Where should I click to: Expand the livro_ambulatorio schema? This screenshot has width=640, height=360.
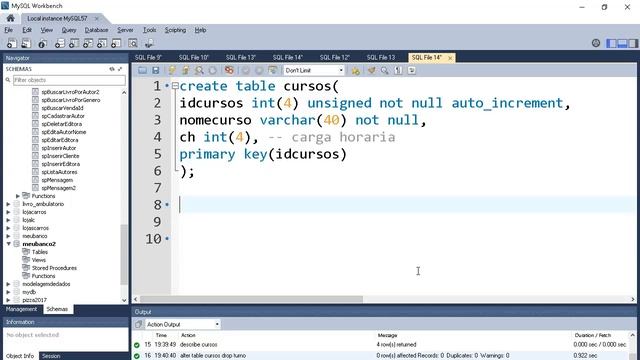coord(8,204)
